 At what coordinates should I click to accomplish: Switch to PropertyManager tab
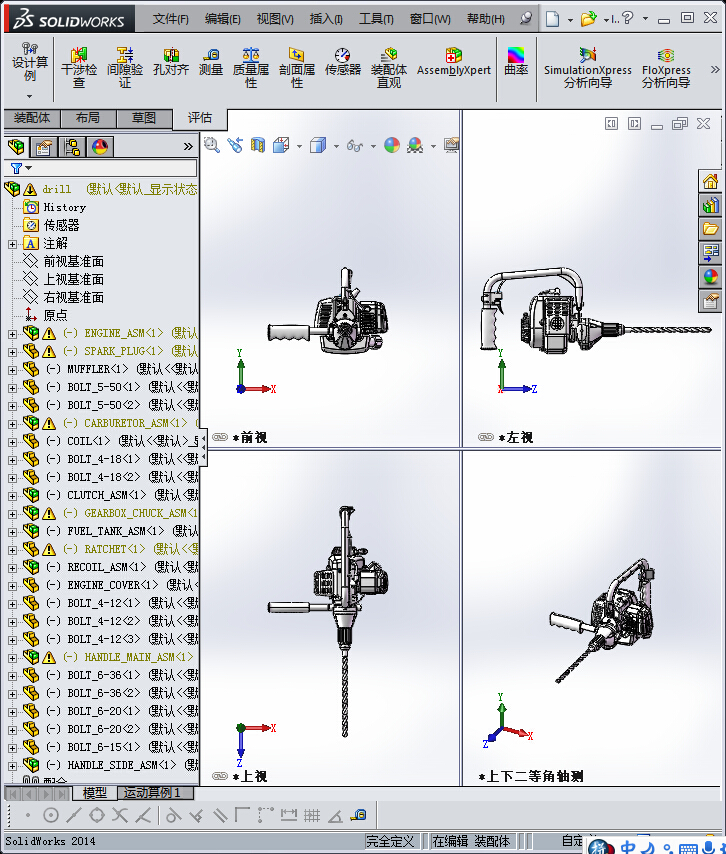click(44, 147)
